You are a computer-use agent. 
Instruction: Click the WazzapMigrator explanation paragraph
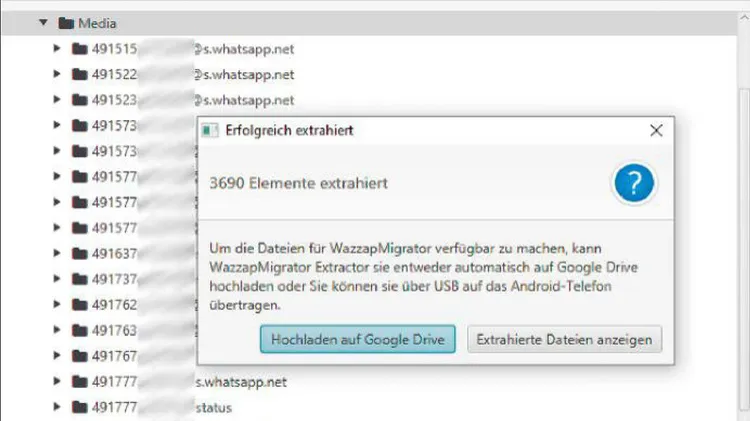click(x=423, y=277)
